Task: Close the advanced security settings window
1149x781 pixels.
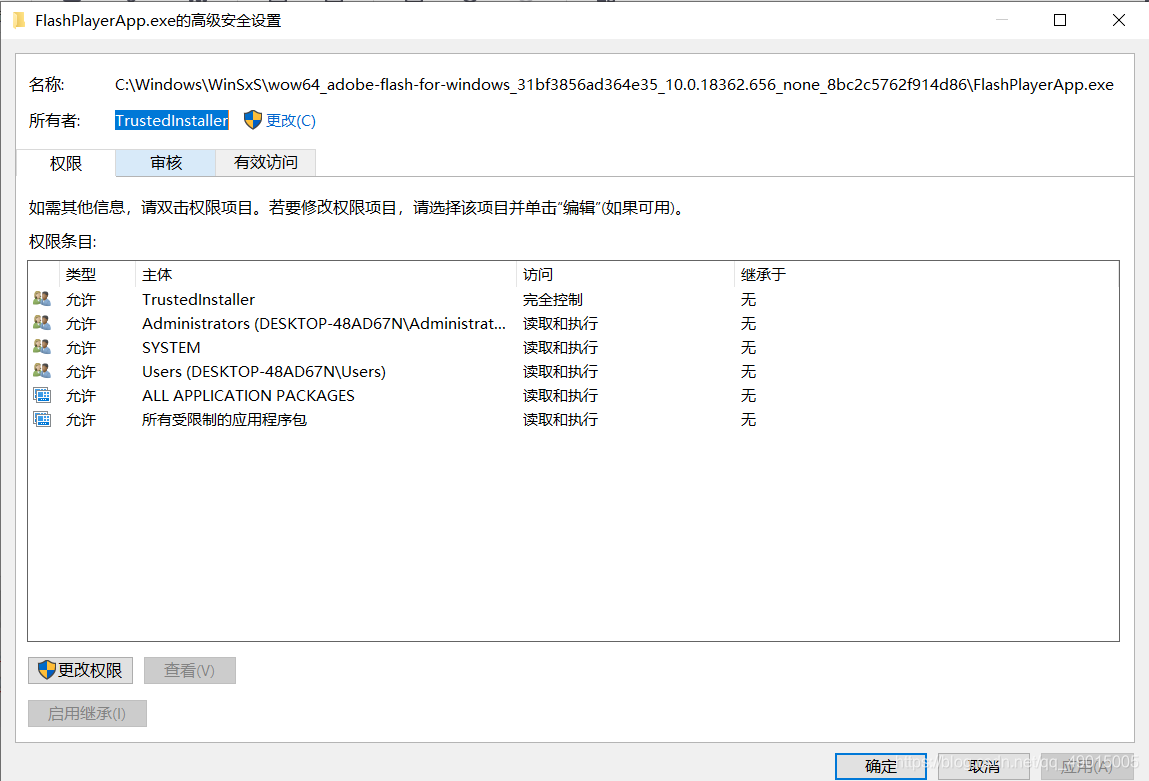Action: [x=1118, y=21]
